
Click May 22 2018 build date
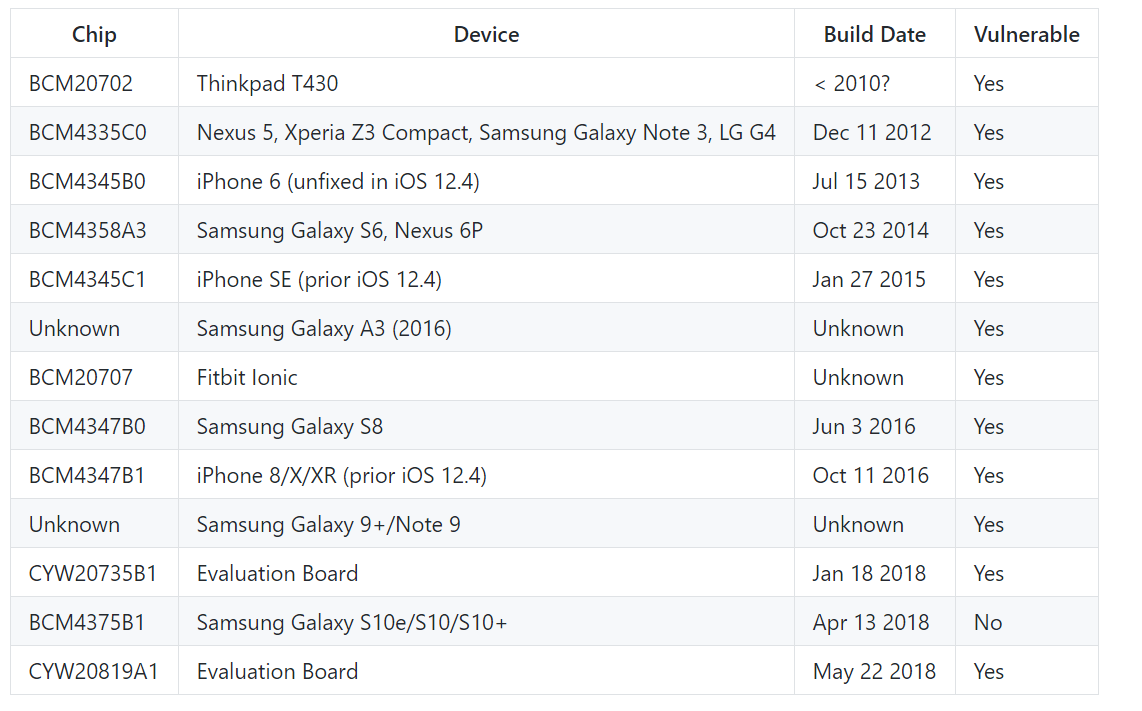[x=874, y=671]
